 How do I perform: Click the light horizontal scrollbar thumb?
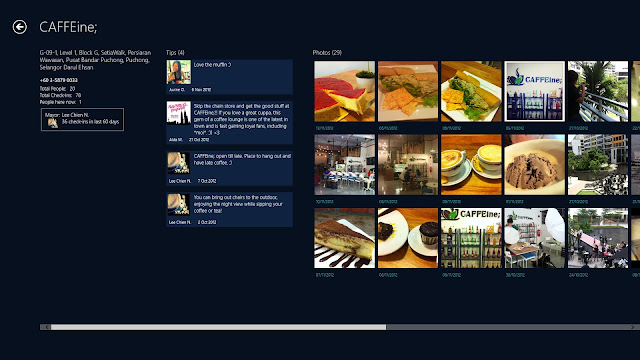[218, 327]
